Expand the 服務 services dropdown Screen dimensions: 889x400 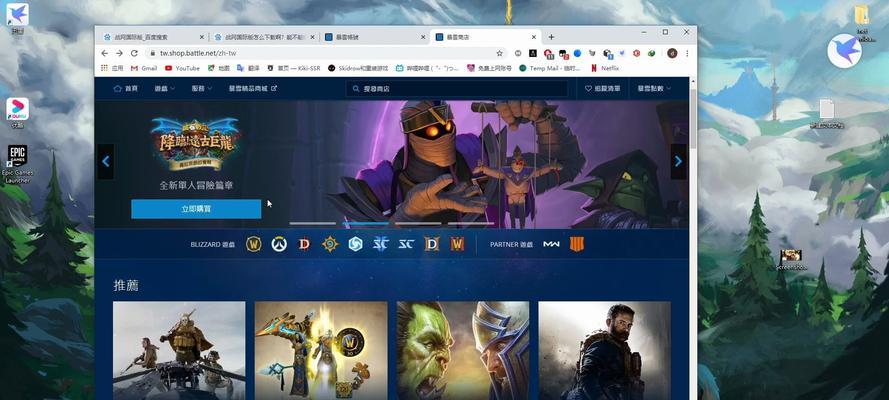pyautogui.click(x=202, y=89)
